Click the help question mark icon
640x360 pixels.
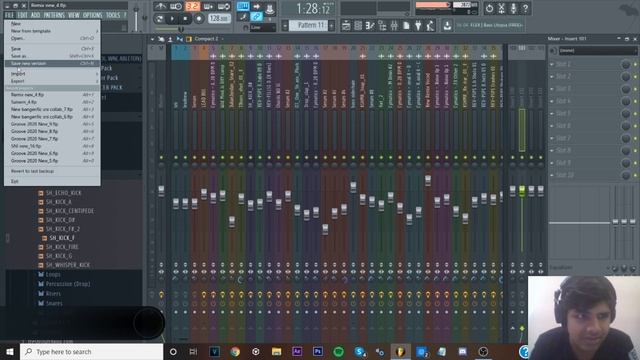tap(526, 8)
